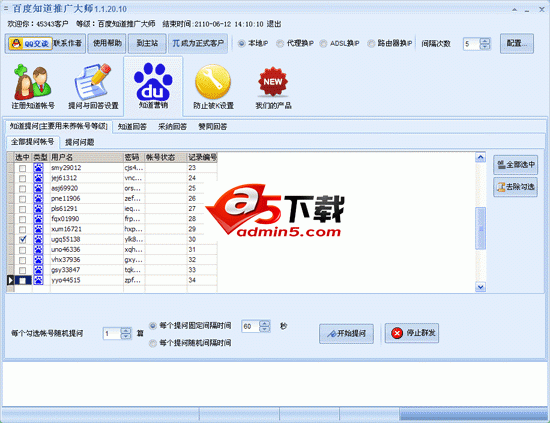Click the 间隔次数 number field

click(x=471, y=44)
